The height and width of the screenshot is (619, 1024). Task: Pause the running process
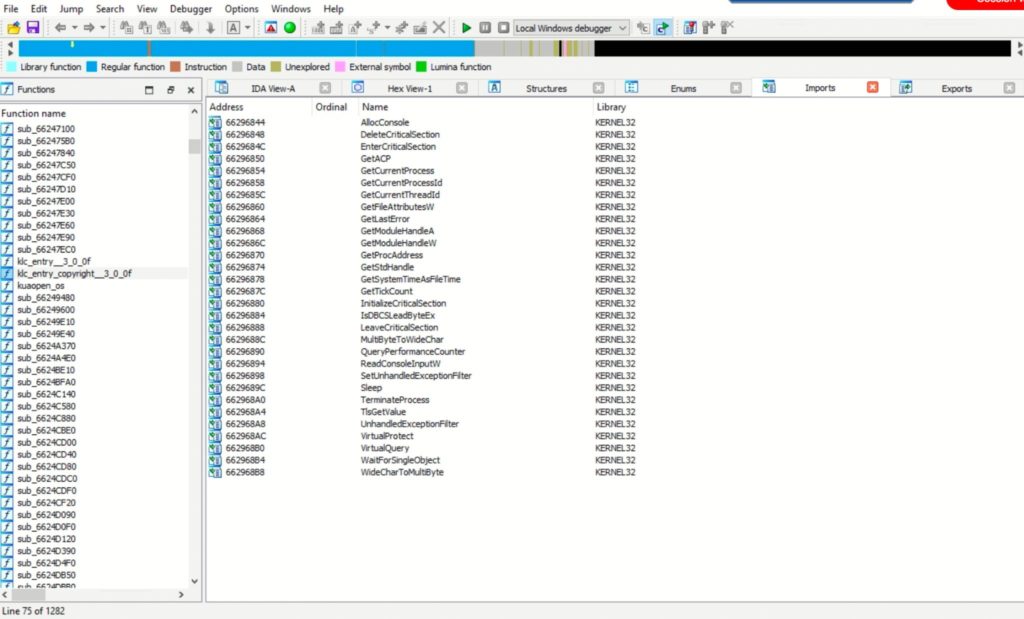click(484, 27)
